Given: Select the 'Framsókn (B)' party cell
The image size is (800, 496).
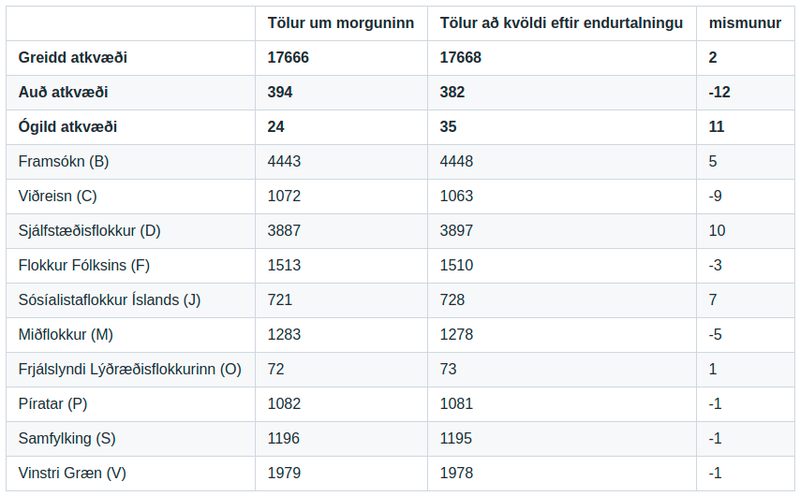Looking at the screenshot, I should click(x=63, y=161).
